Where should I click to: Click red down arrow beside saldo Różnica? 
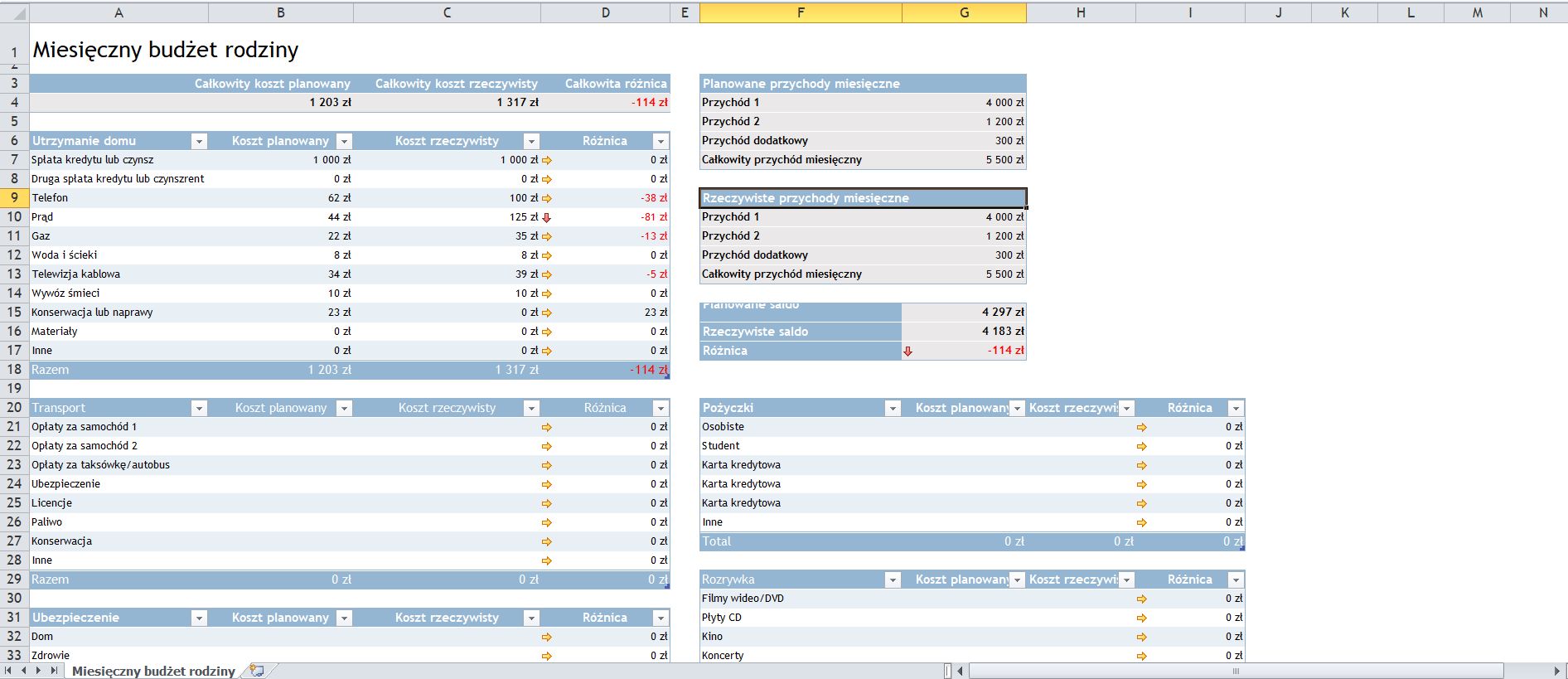pos(907,351)
